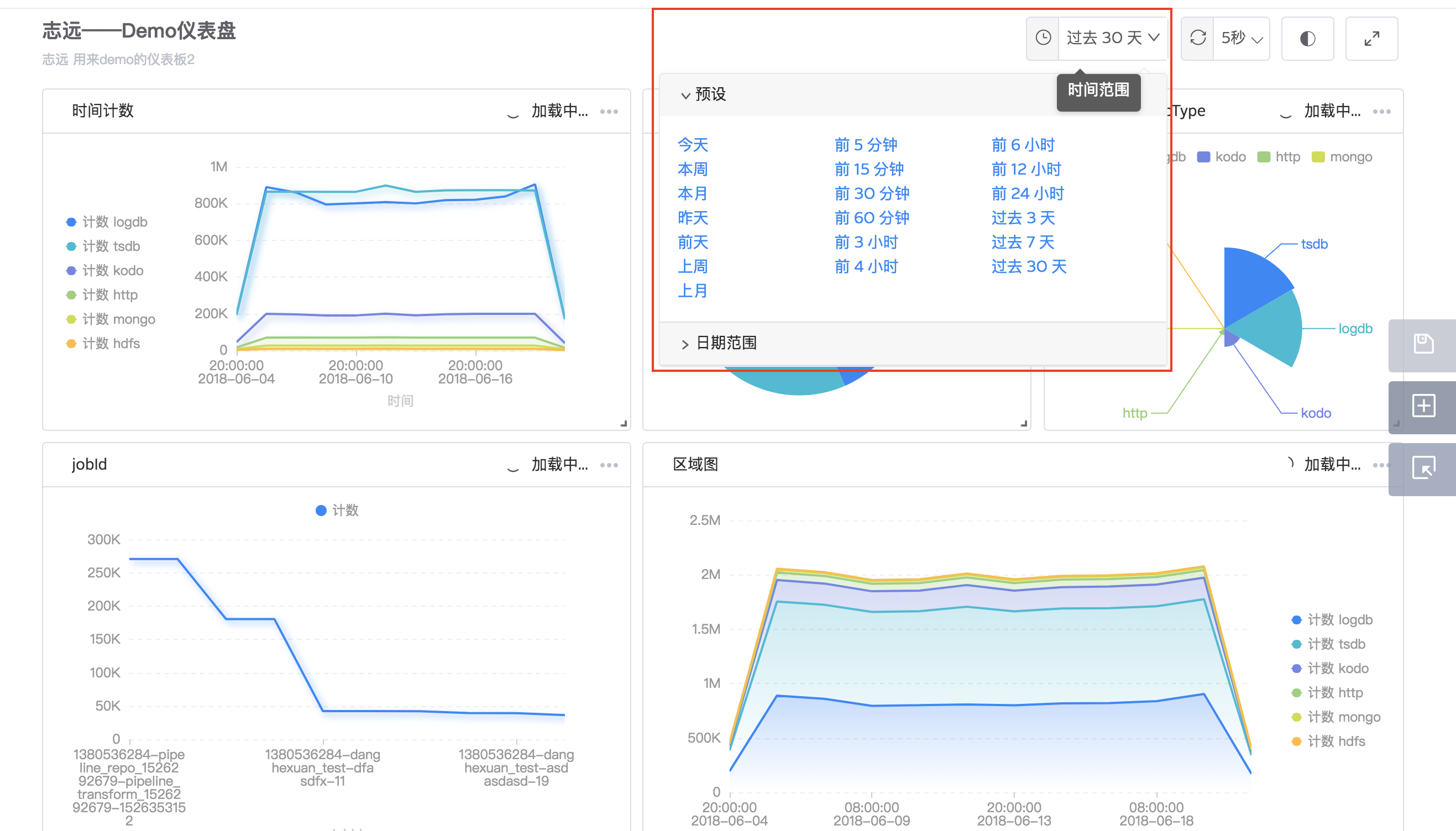Screen dimensions: 1456x831
Task: Choose 过去 3 天 time range
Action: pos(1023,218)
